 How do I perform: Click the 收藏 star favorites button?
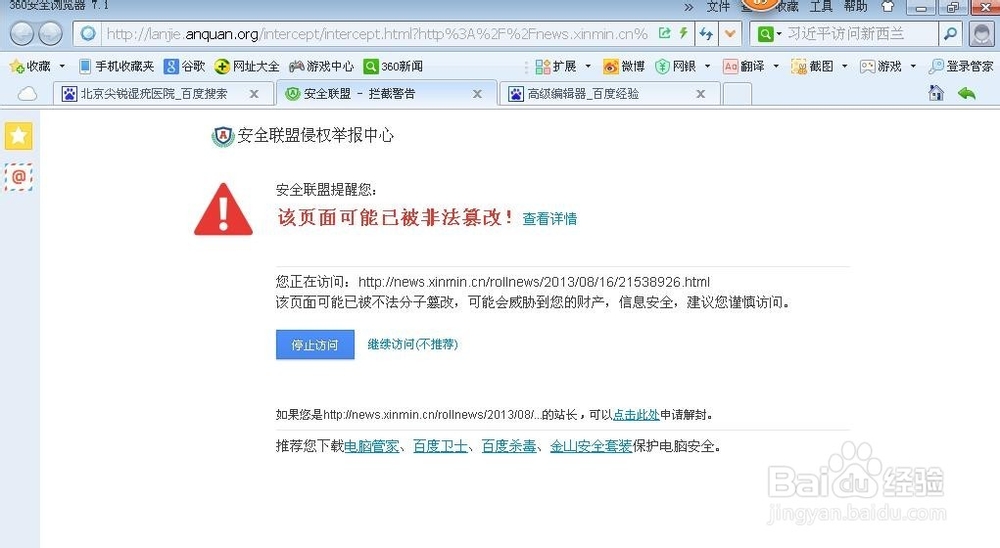click(31, 66)
